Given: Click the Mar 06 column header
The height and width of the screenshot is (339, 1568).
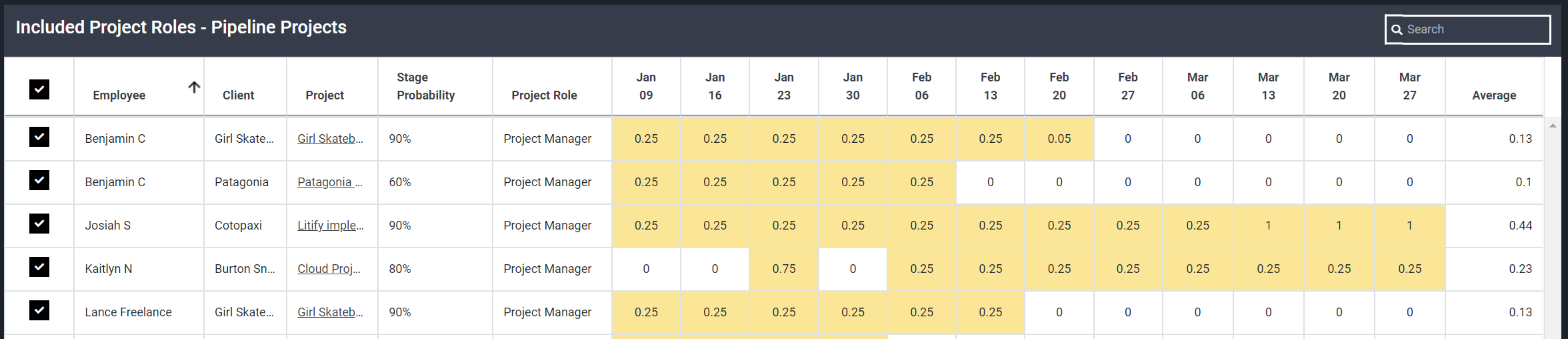Looking at the screenshot, I should (1198, 86).
